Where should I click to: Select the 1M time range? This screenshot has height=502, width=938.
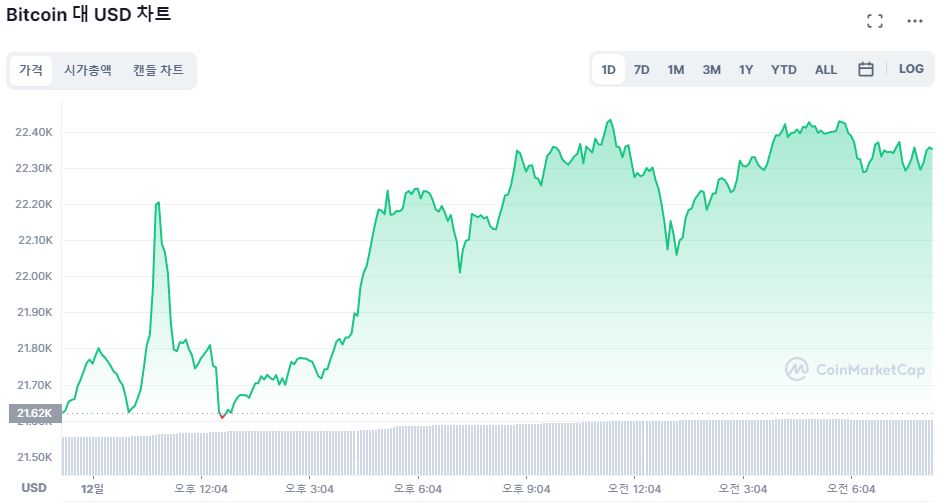pos(676,70)
